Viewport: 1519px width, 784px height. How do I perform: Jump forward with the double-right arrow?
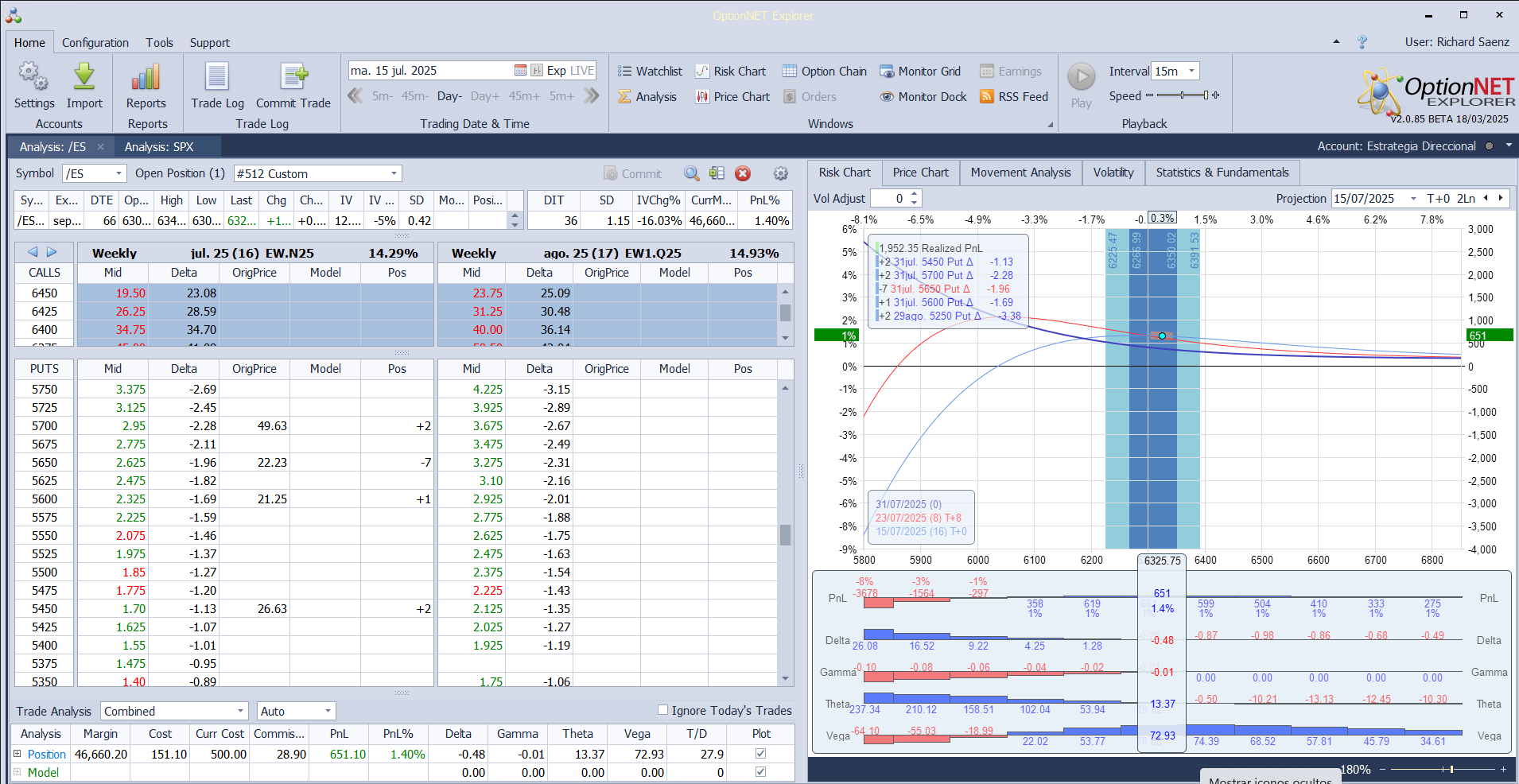[x=591, y=96]
